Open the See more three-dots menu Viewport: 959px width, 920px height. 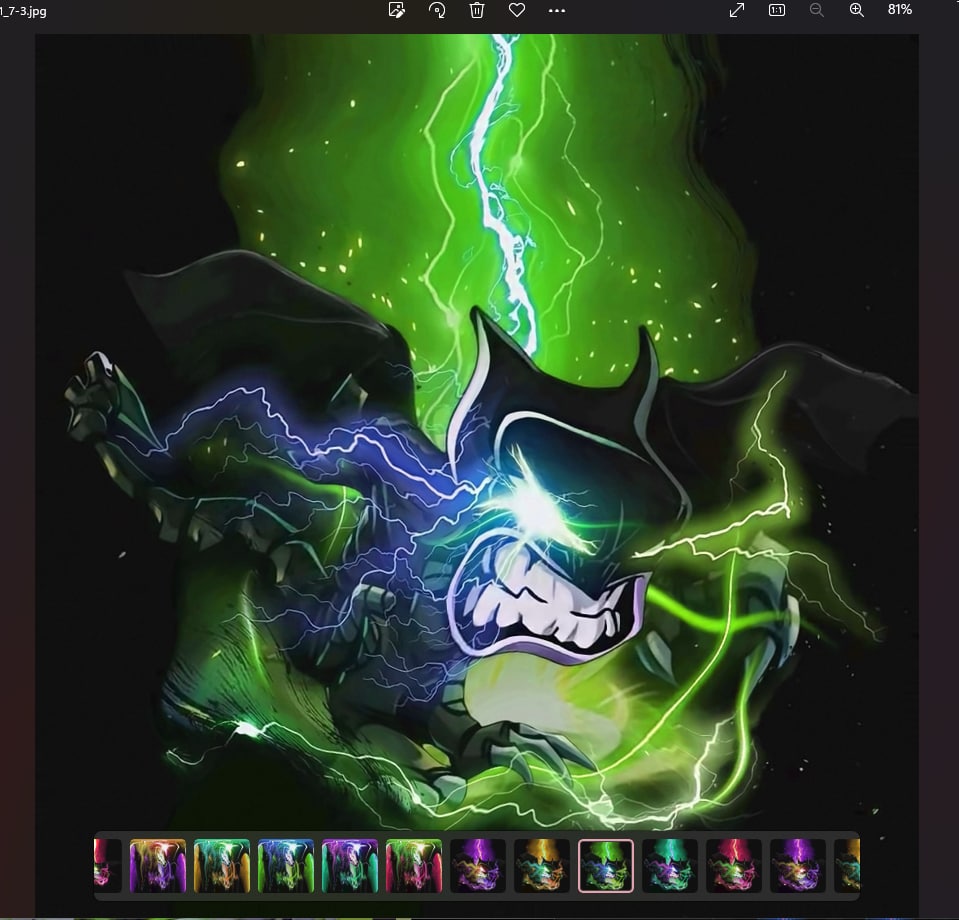pos(557,10)
